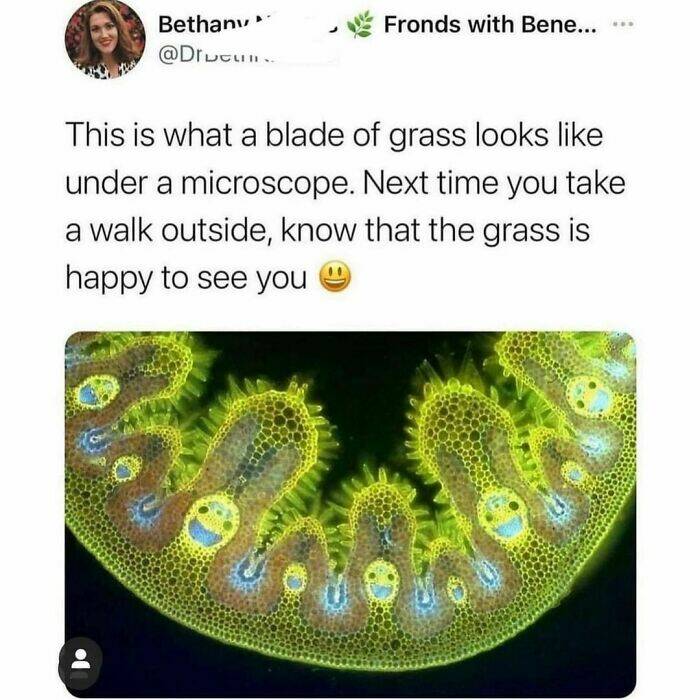Viewport: 700px width, 700px height.
Task: Click the small smiley cell at bottom middle of photo
Action: (381, 579)
